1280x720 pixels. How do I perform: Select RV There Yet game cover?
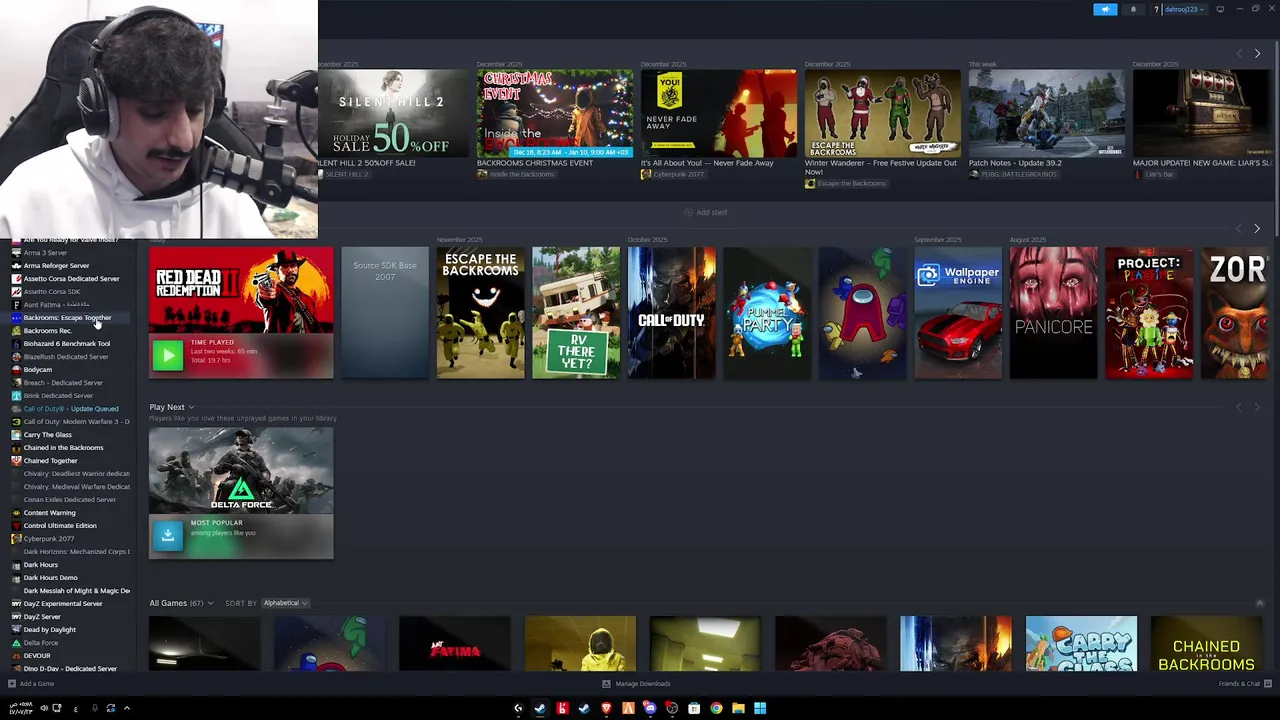(x=576, y=313)
